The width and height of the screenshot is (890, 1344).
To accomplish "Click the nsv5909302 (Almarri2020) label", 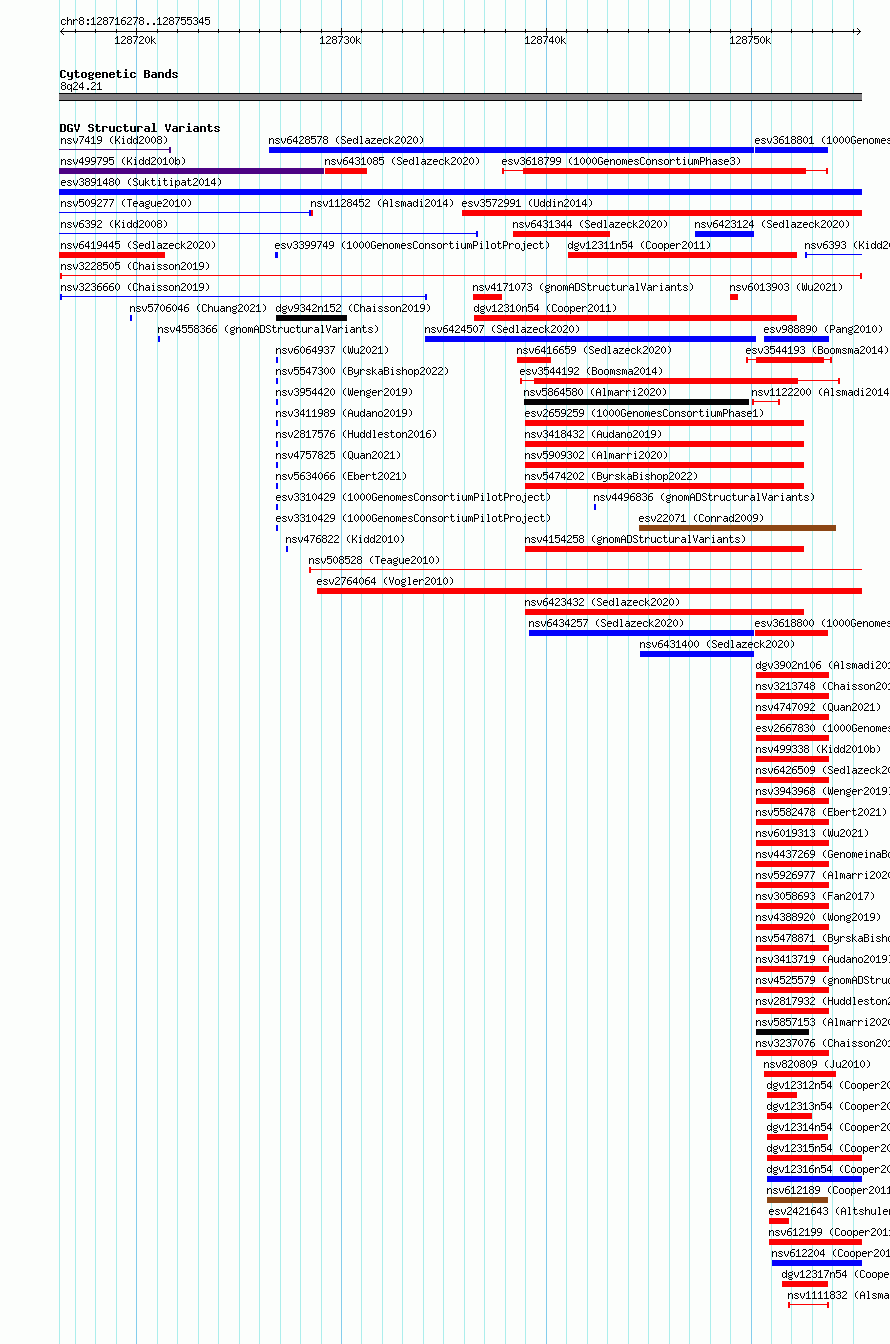I will pyautogui.click(x=597, y=455).
